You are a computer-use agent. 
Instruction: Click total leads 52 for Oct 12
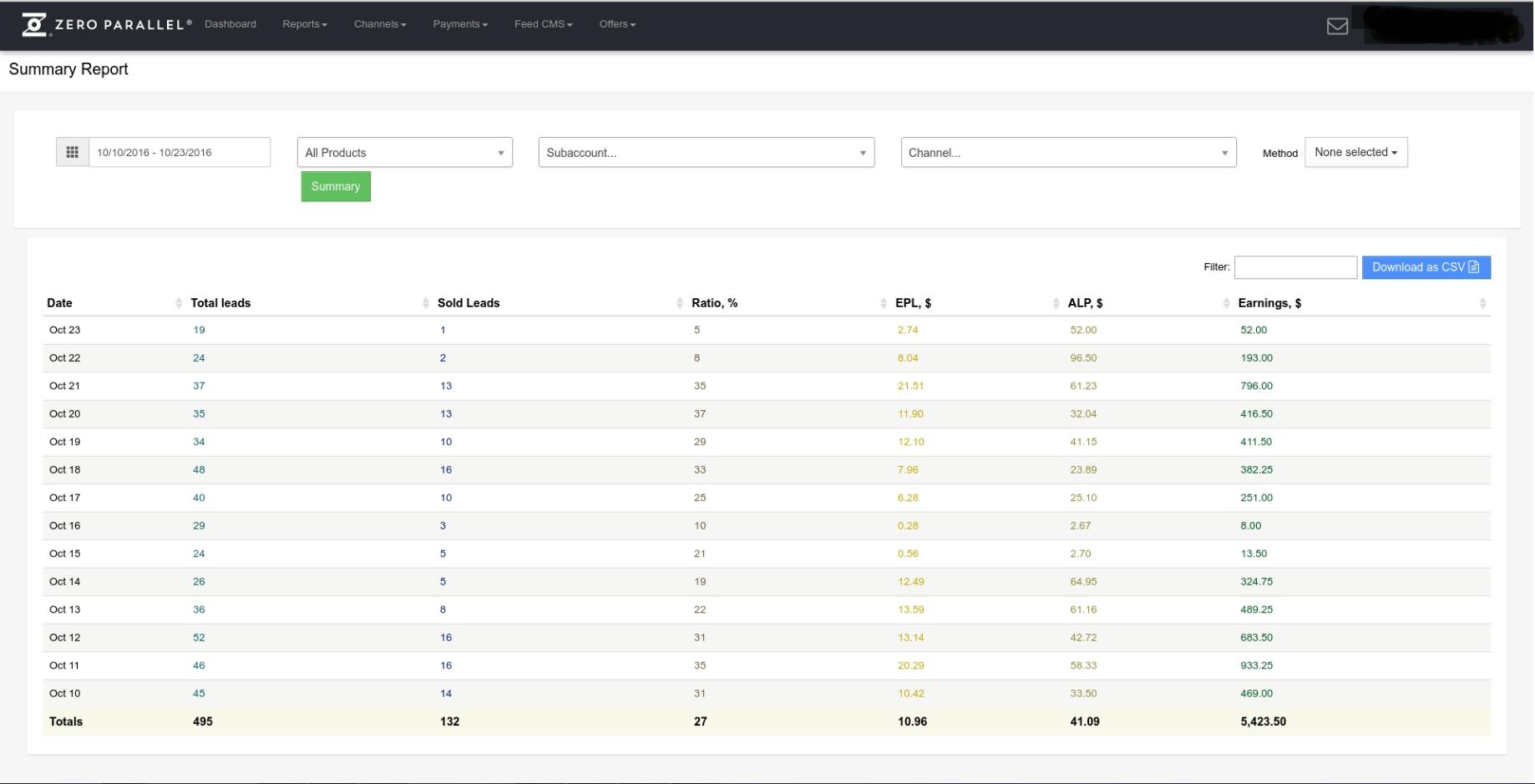pyautogui.click(x=199, y=637)
